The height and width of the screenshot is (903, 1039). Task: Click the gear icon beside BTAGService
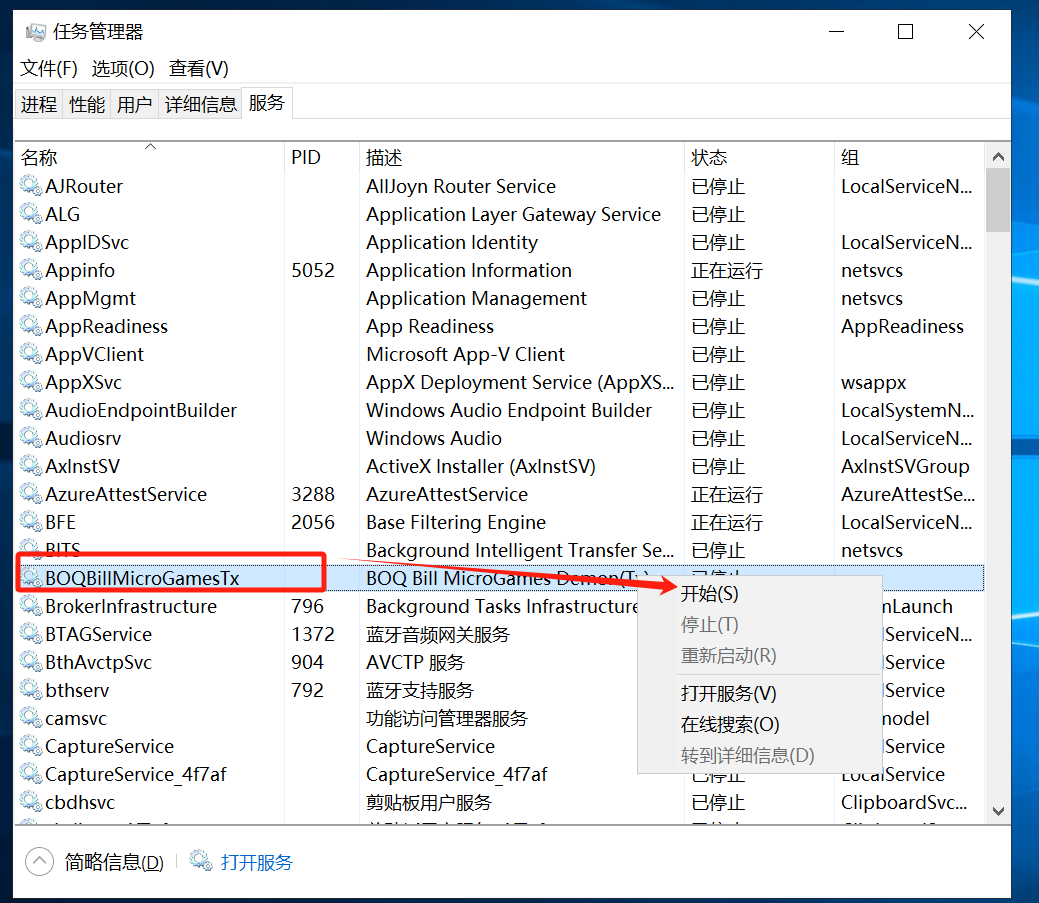point(31,634)
